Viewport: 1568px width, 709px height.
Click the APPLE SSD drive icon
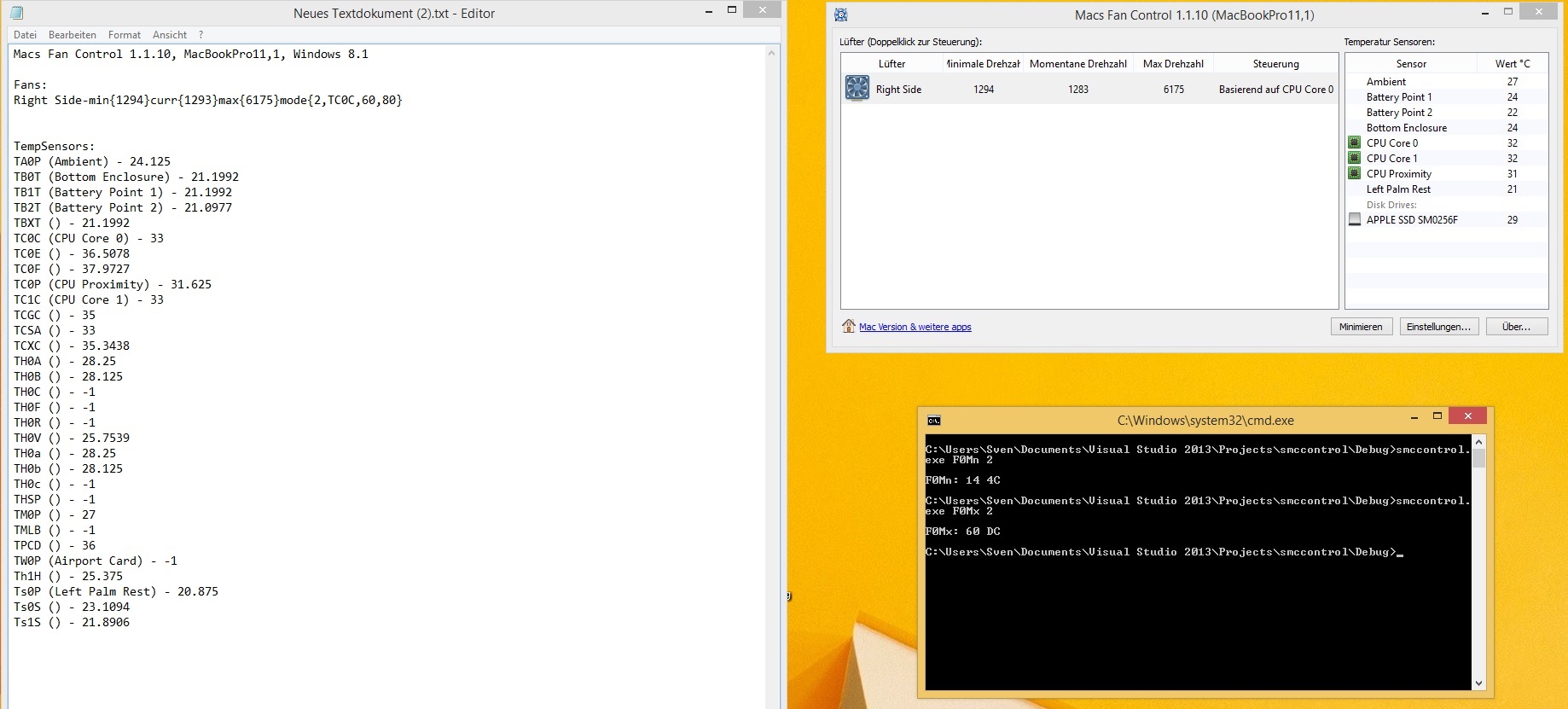tap(1354, 219)
